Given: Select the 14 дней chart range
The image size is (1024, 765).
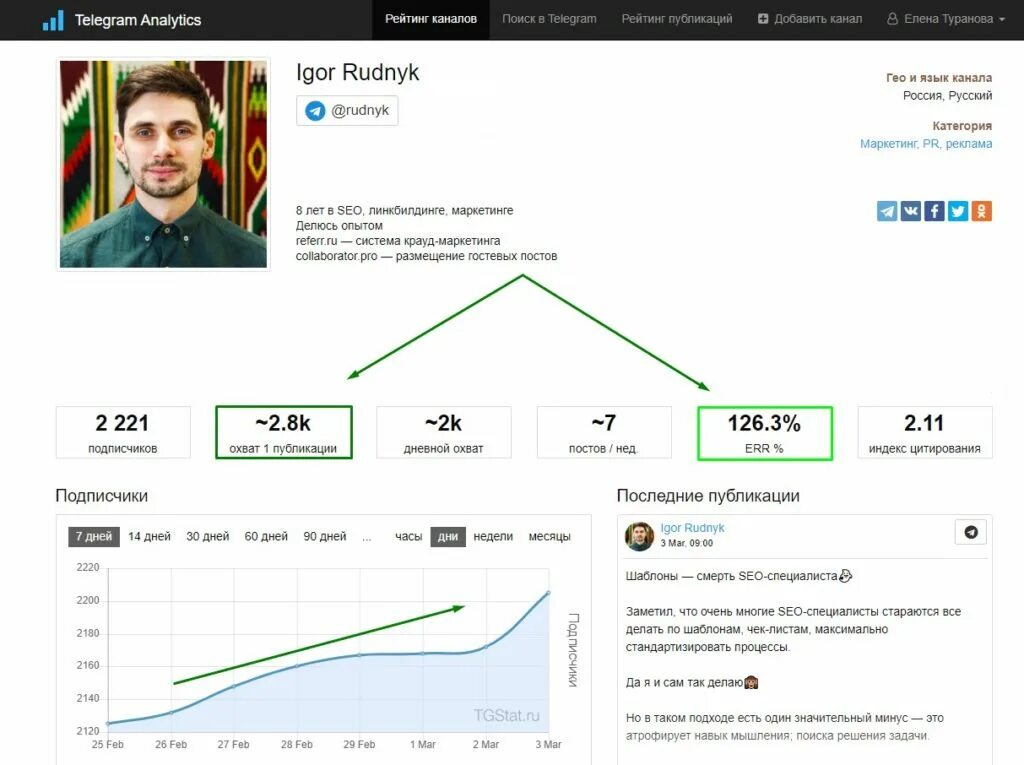Looking at the screenshot, I should pyautogui.click(x=149, y=536).
